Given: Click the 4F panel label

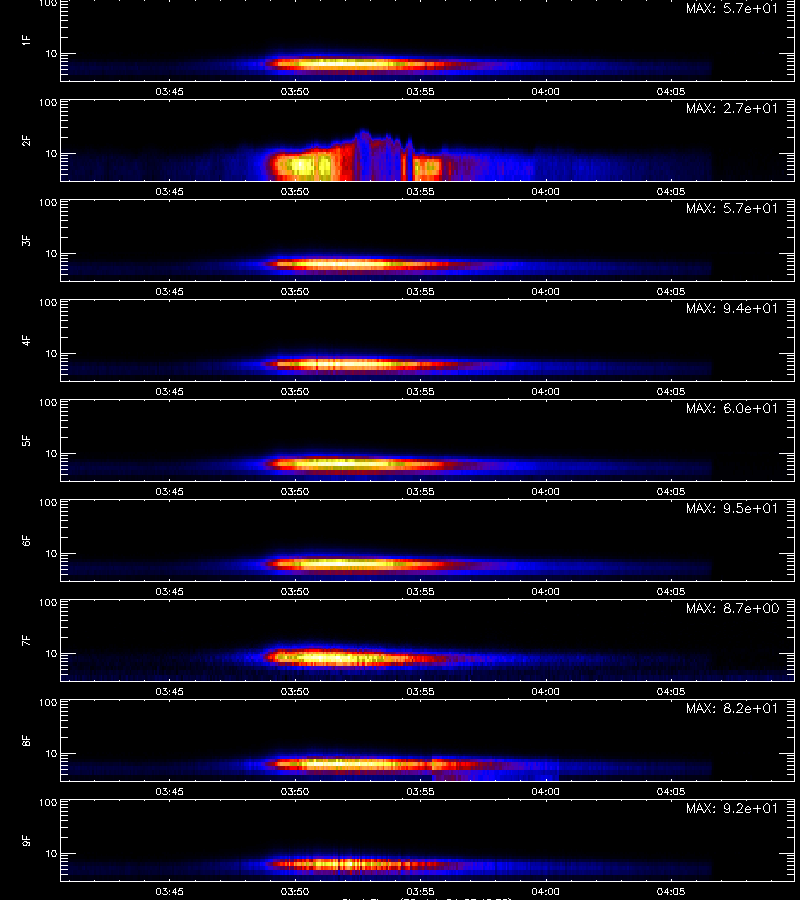Looking at the screenshot, I should 26,340.
